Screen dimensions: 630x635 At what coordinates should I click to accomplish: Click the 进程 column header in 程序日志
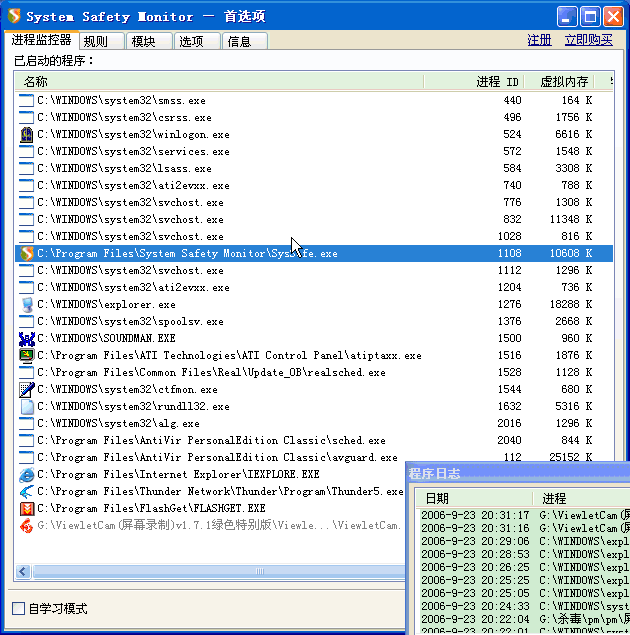pos(581,498)
